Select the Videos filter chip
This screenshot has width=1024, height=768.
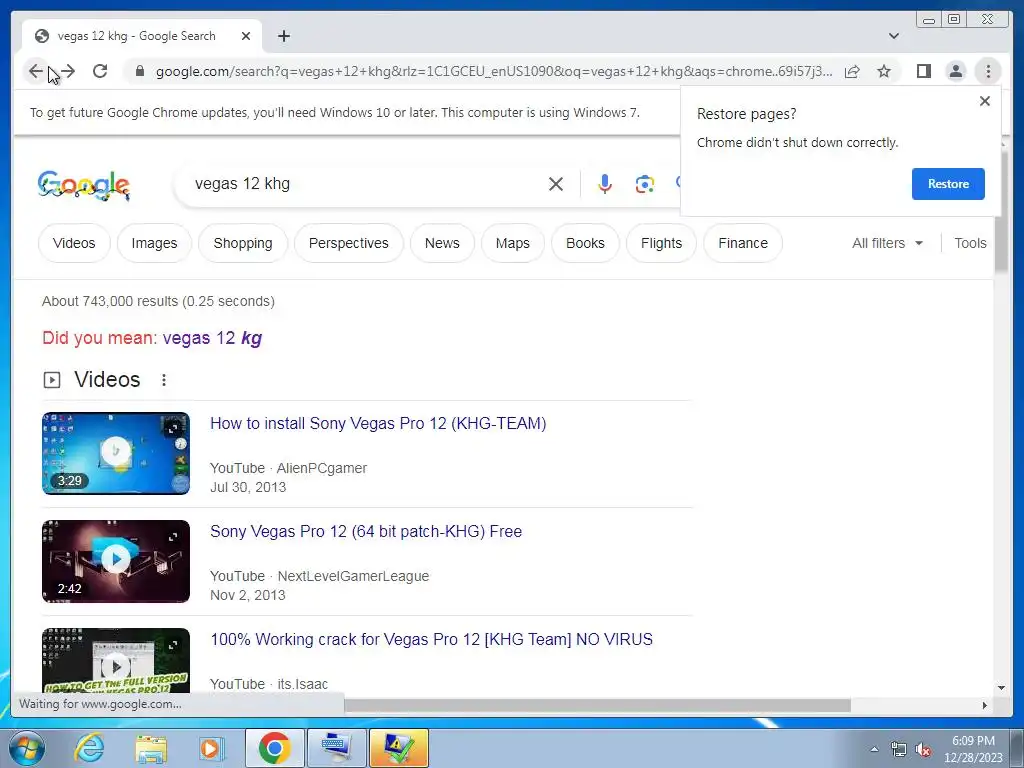click(74, 243)
